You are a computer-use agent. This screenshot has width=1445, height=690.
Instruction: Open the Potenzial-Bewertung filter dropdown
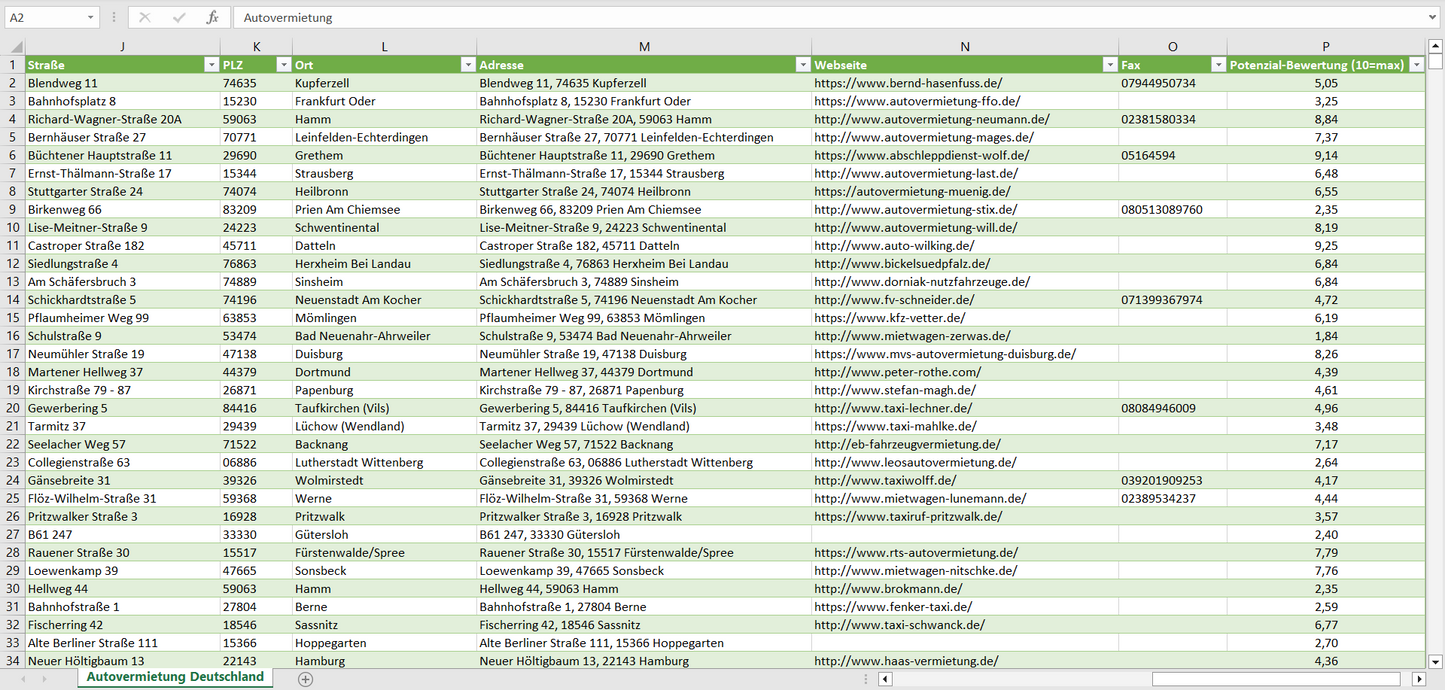pos(1416,65)
